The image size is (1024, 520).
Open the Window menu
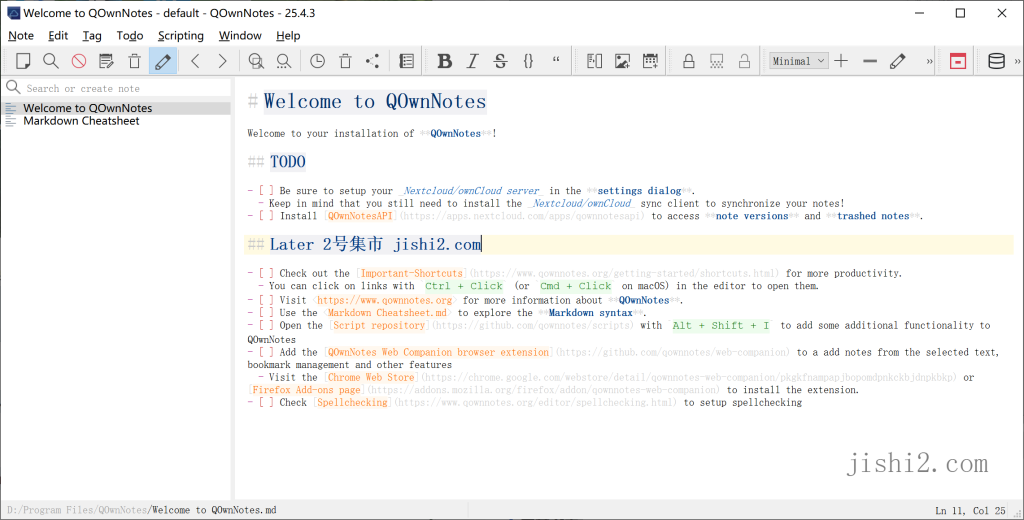click(x=240, y=35)
